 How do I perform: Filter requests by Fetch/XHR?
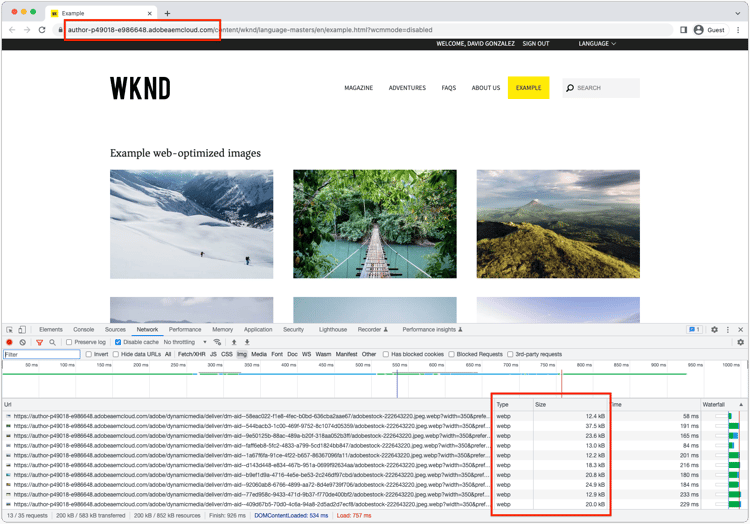[191, 354]
